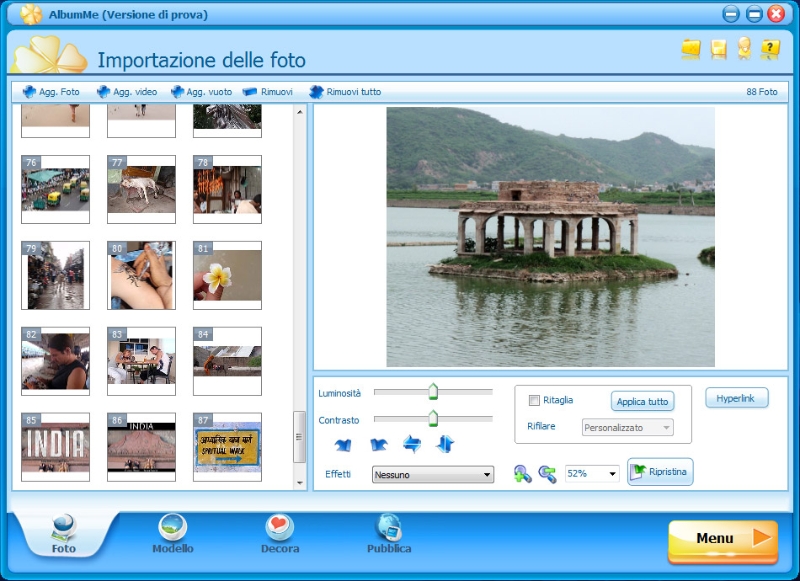800x581 pixels.
Task: Click the yellow open folder icon
Action: pos(691,49)
